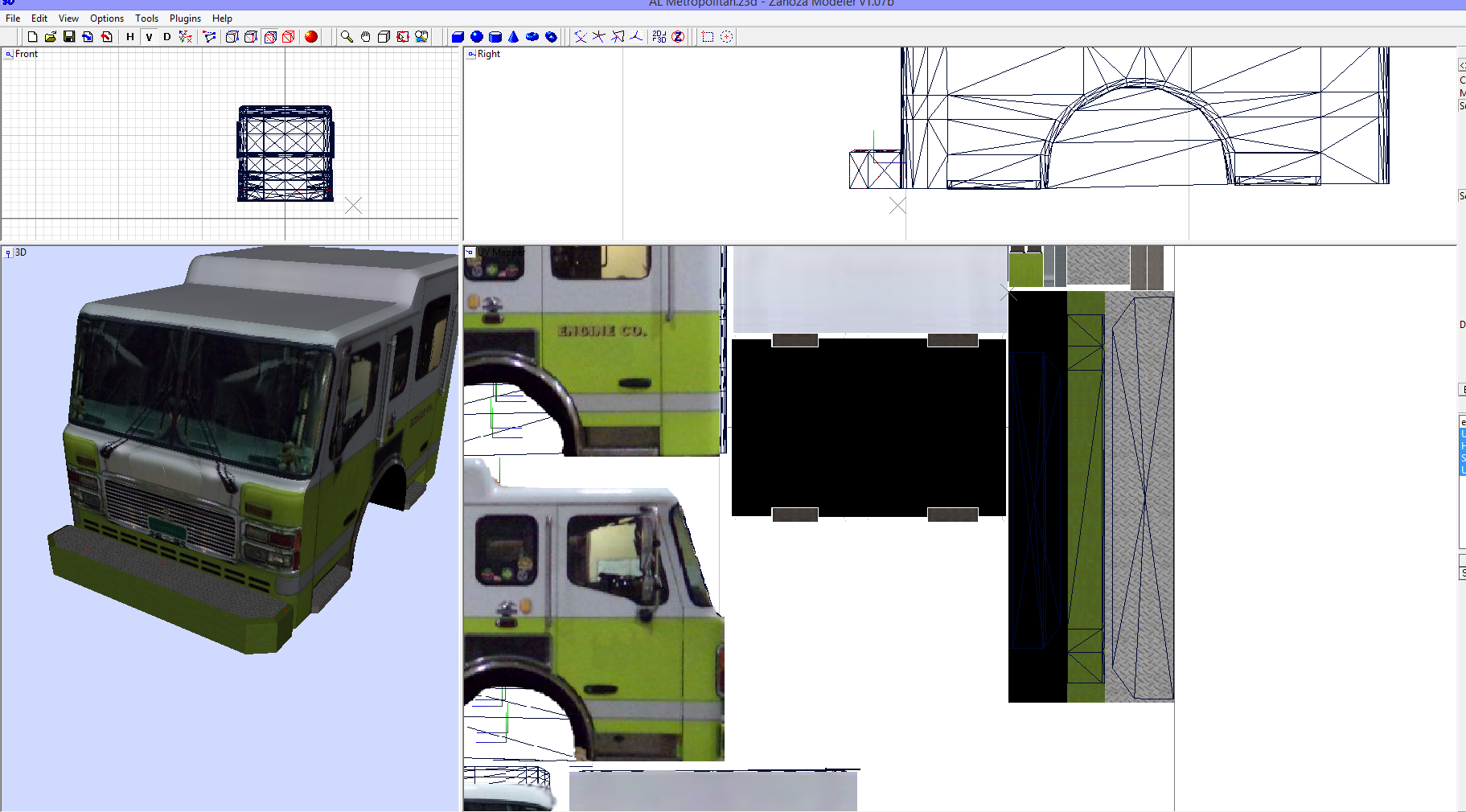
Task: Open the Plugins menu
Action: (185, 18)
